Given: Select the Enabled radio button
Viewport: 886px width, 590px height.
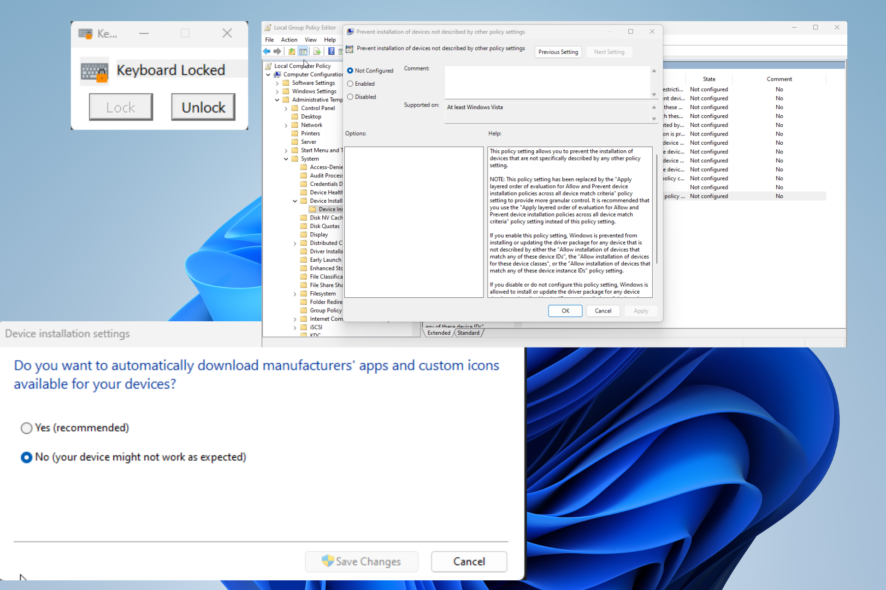Looking at the screenshot, I should point(350,84).
